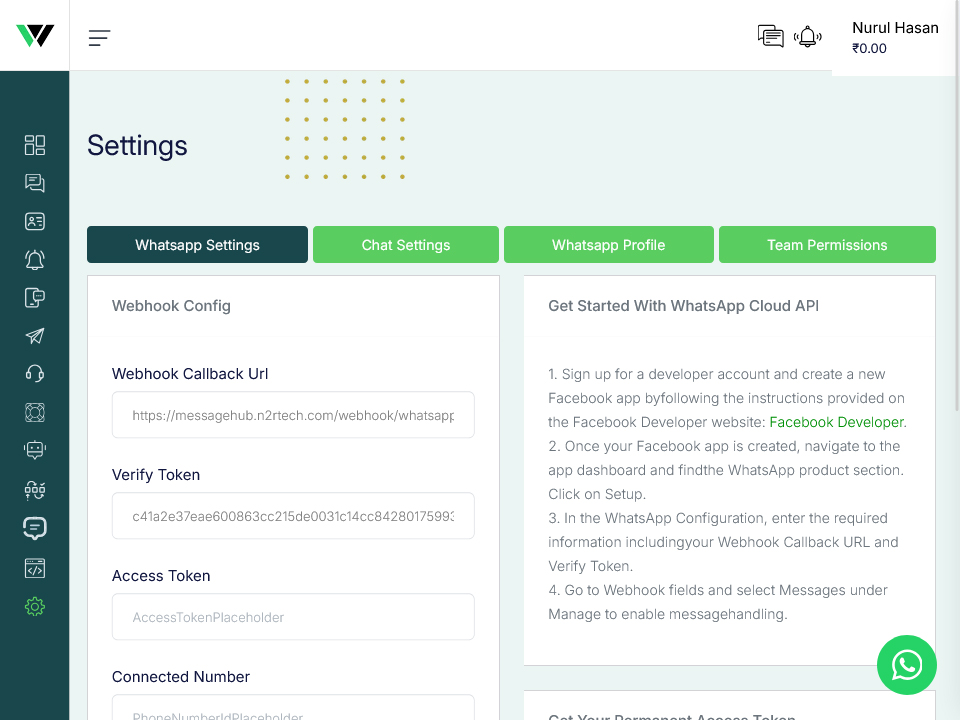Focus the Webhook Callback Url field
The width and height of the screenshot is (960, 720).
coord(293,415)
